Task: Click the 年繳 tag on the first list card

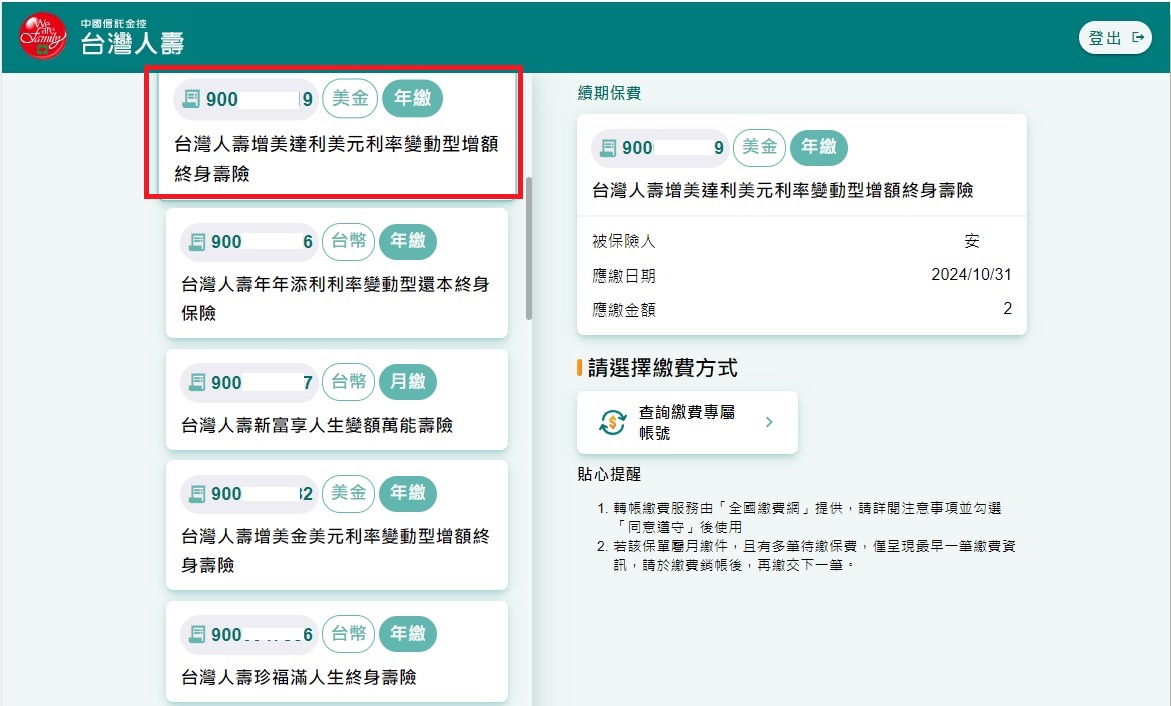Action: click(x=412, y=99)
